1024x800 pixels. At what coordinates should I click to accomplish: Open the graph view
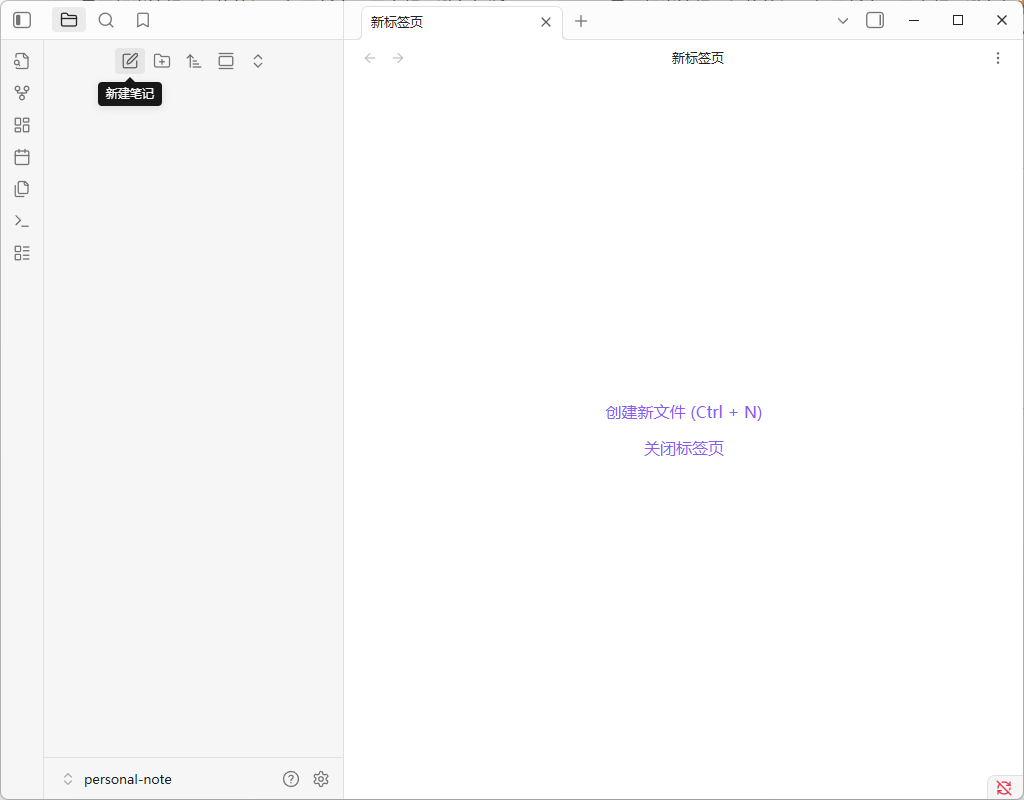coord(22,93)
